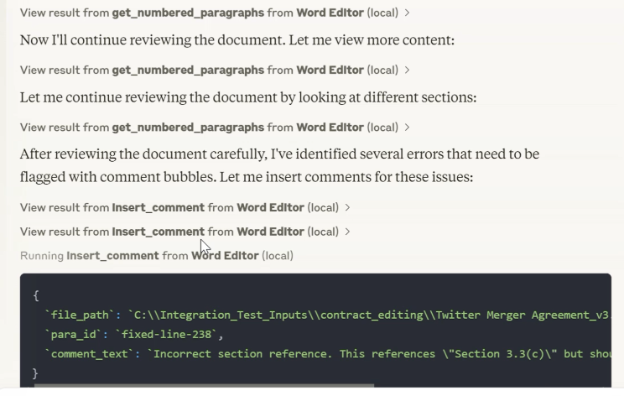The image size is (624, 396).
Task: Open topmost 'View result from get_numbered_paragraphs' link
Action: 209,13
